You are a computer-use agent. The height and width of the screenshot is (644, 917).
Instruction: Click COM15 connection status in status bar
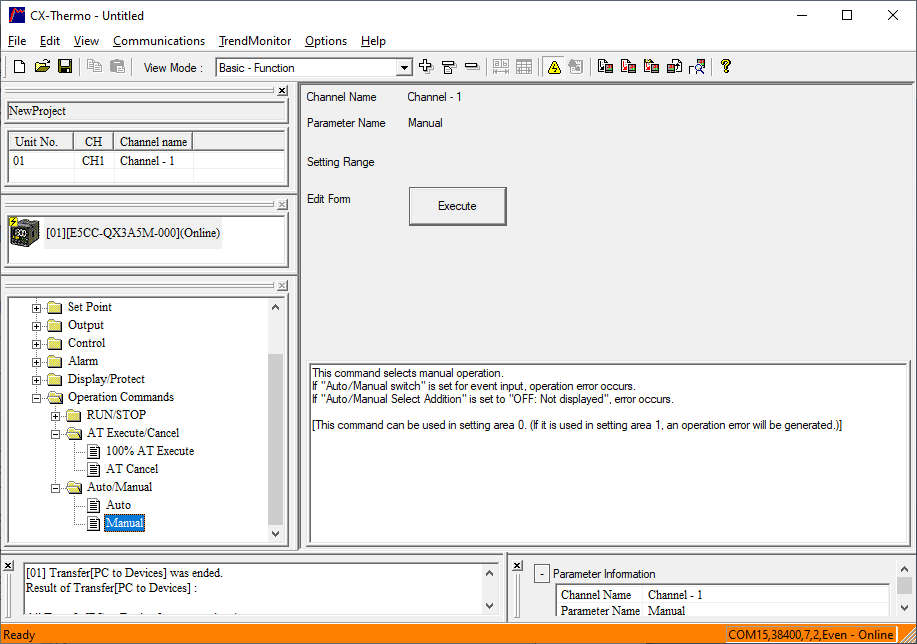coord(811,635)
